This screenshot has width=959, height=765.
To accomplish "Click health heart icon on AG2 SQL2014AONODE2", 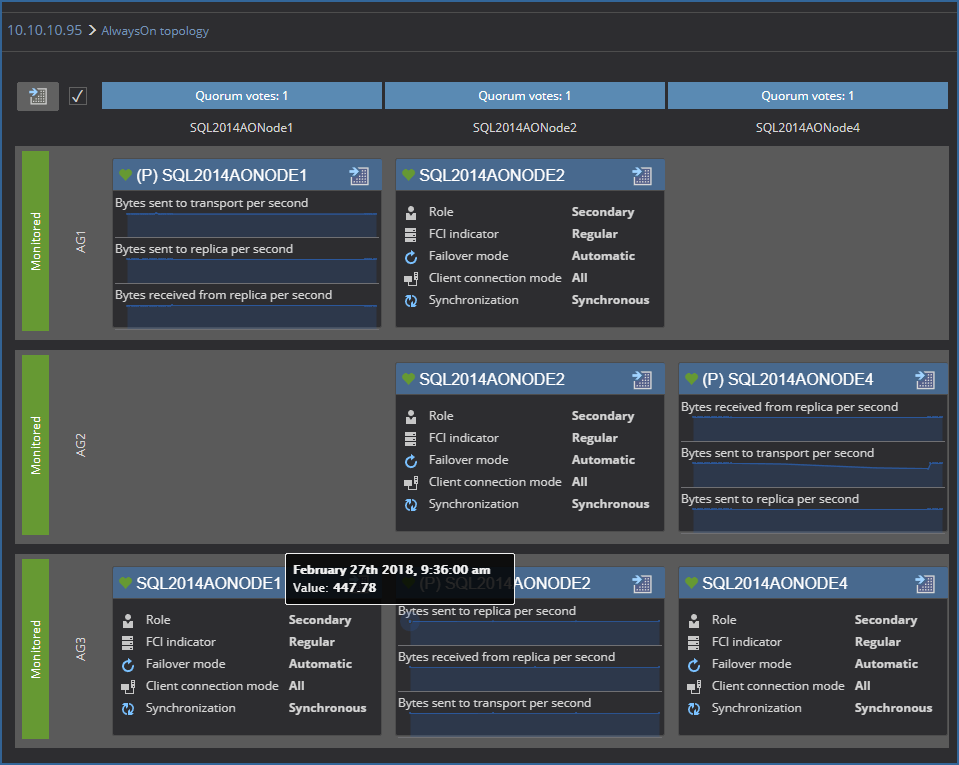I will (409, 379).
